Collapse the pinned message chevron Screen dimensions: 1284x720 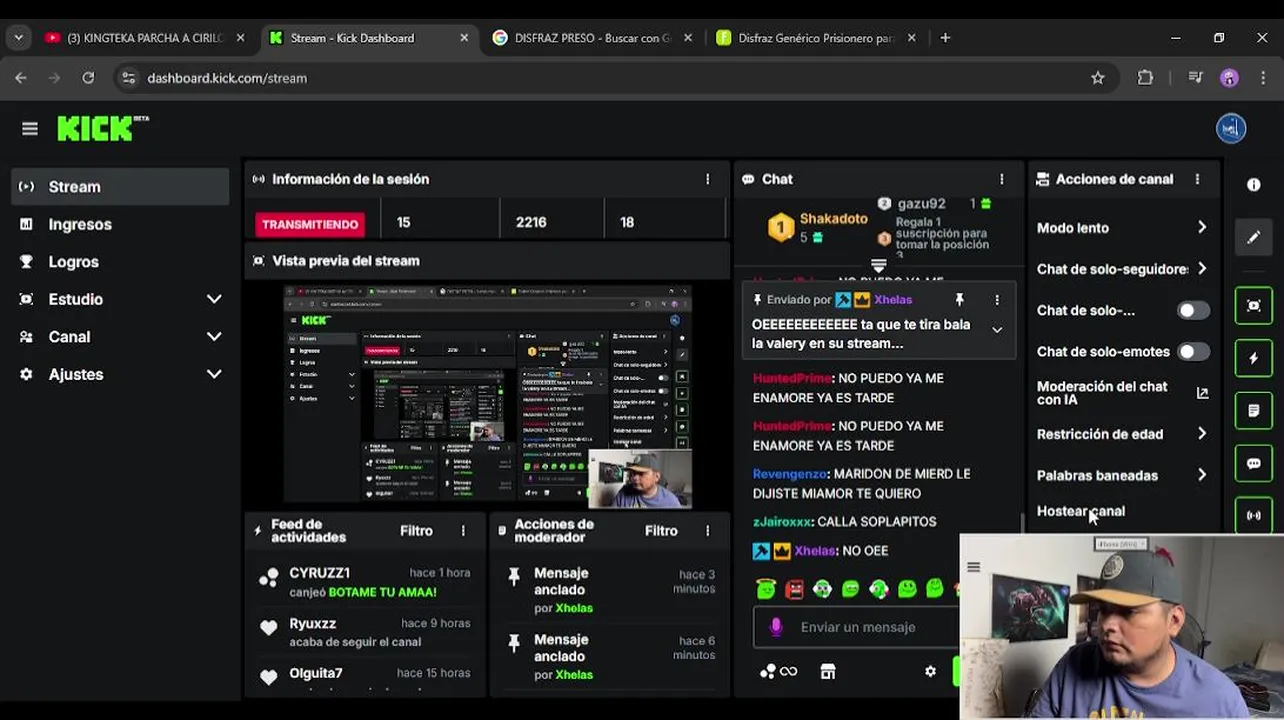tap(997, 330)
